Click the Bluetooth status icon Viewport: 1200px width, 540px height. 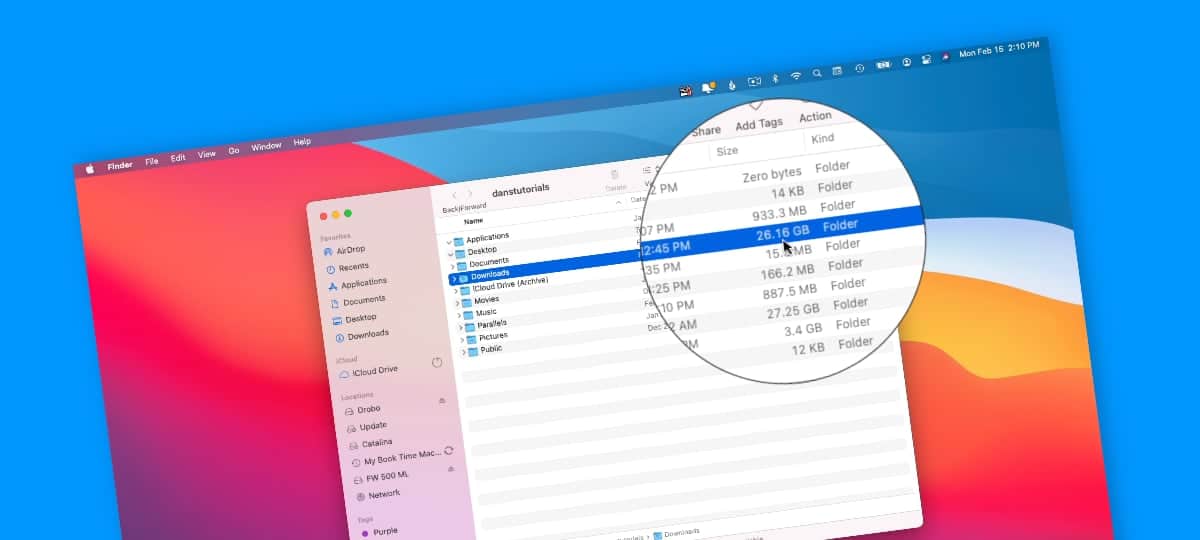pos(775,78)
